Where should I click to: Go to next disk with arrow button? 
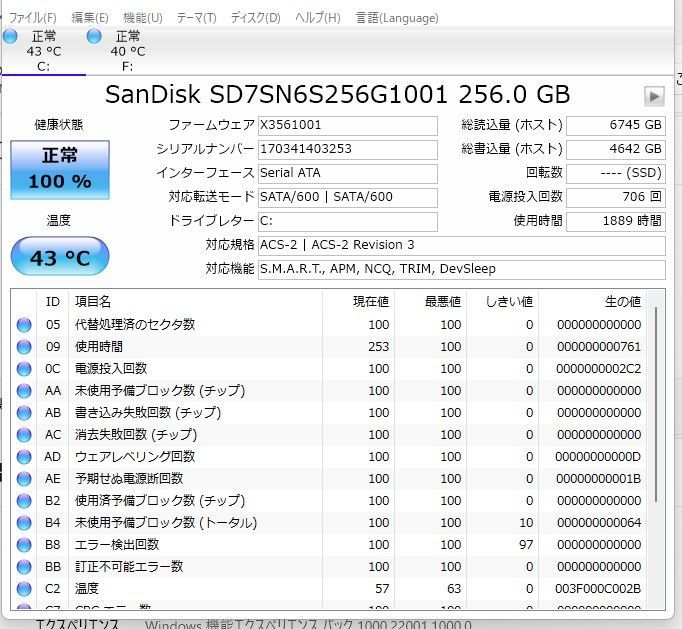coord(654,96)
